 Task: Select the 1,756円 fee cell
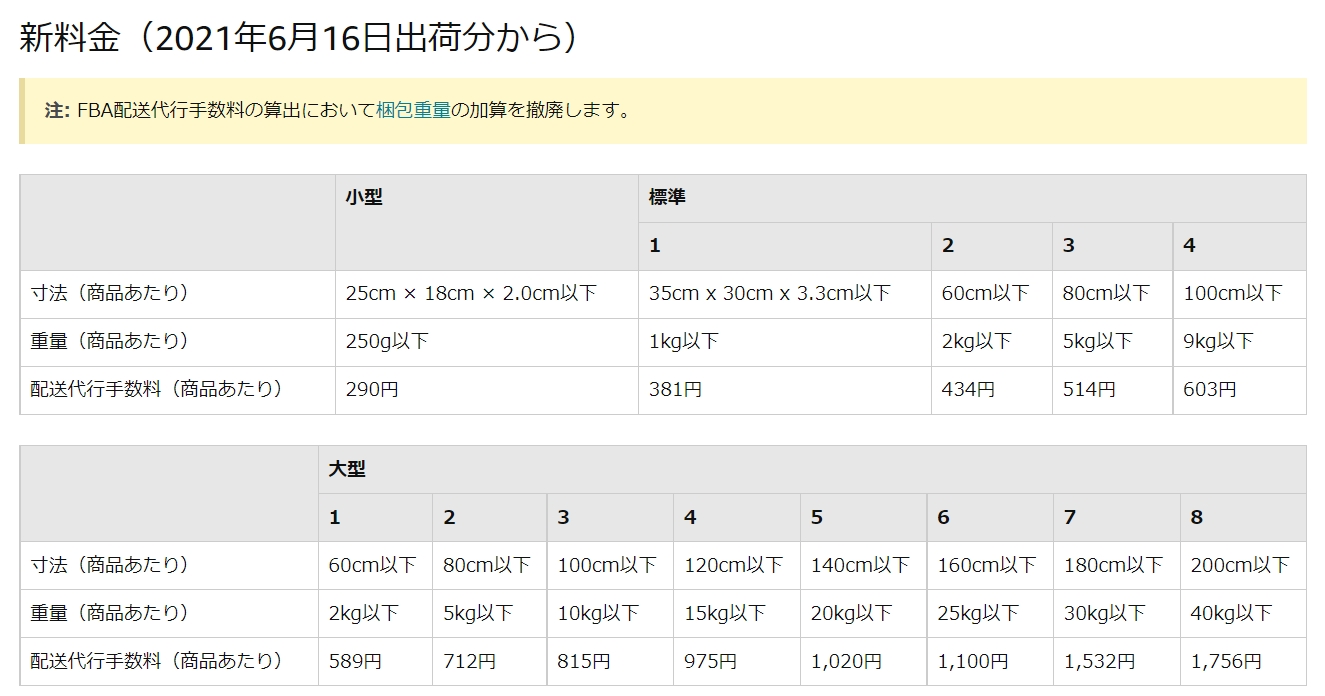point(1226,661)
